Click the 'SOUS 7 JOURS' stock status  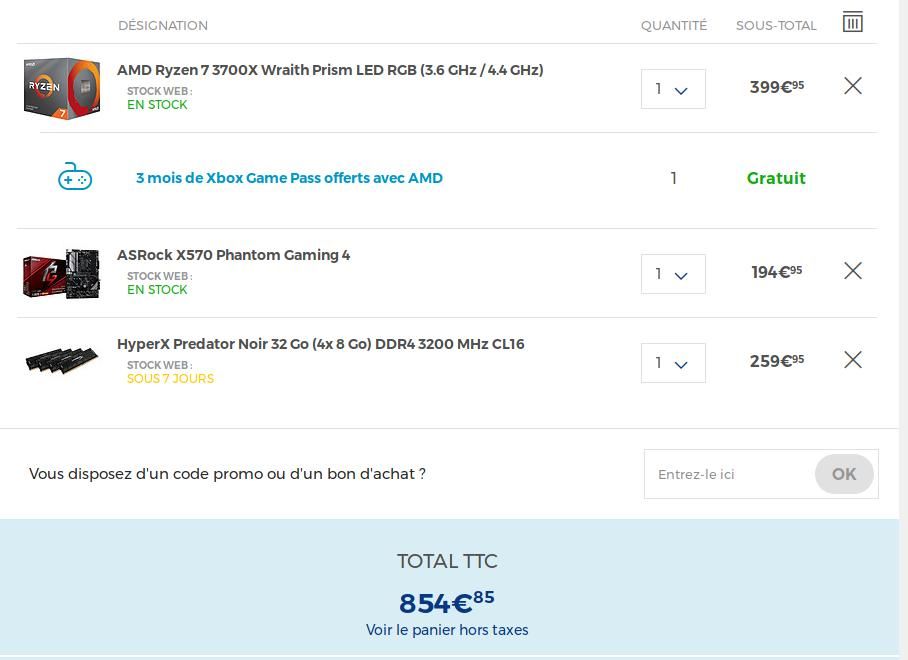coord(170,379)
